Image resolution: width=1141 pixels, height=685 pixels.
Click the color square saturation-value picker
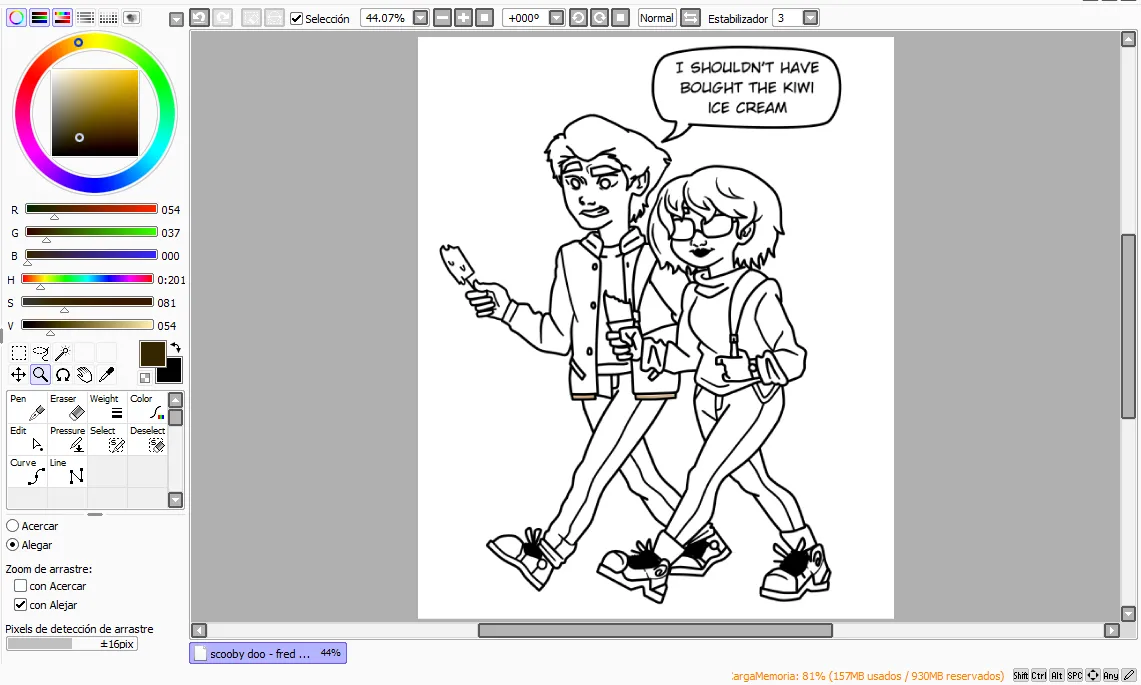tap(95, 113)
